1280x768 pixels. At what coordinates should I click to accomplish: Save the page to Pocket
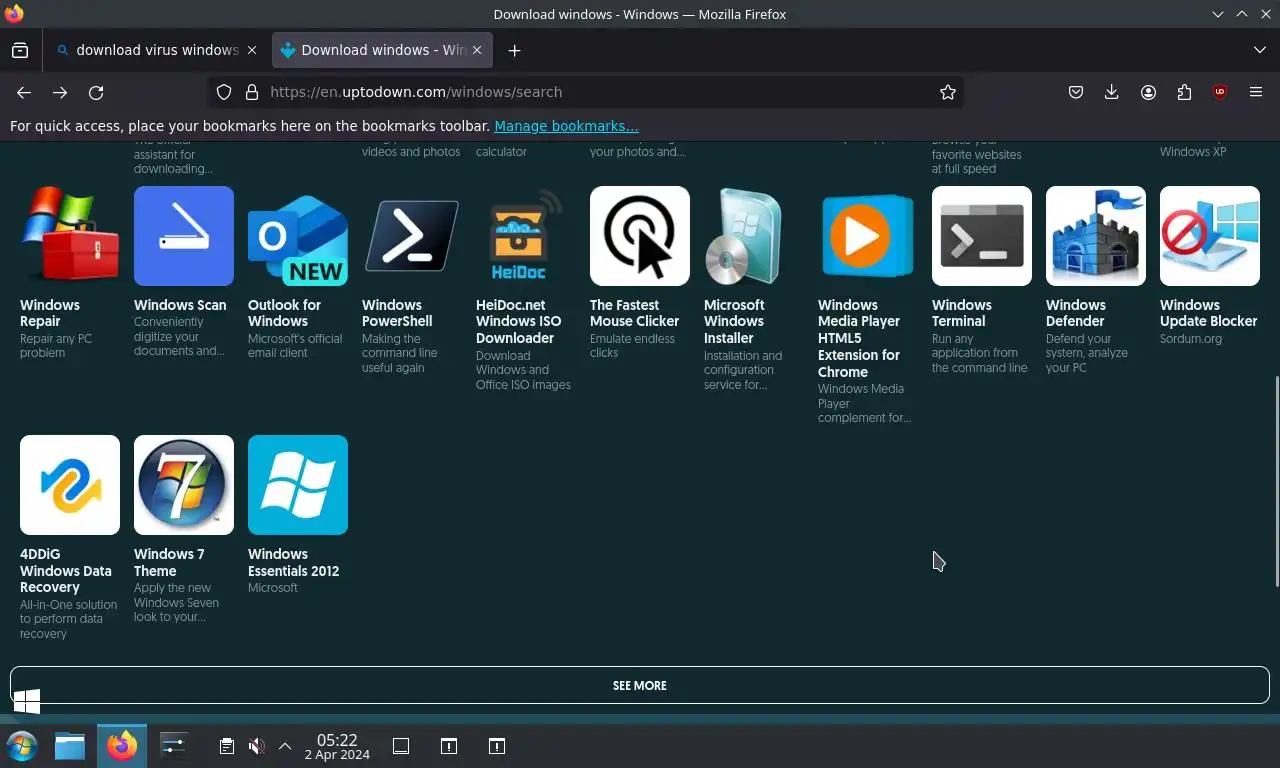coord(1076,92)
